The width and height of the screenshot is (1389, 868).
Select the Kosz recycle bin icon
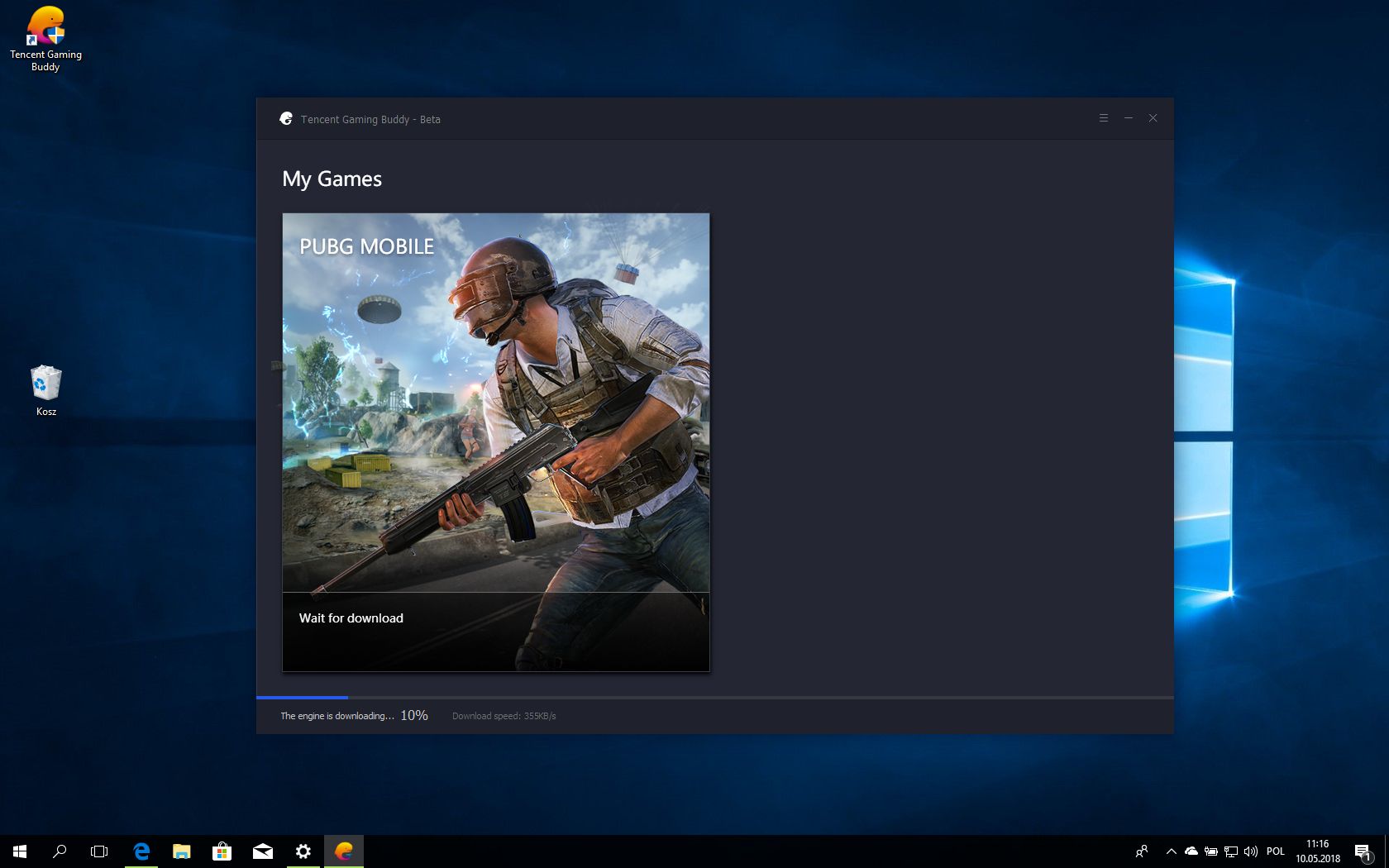[45, 391]
